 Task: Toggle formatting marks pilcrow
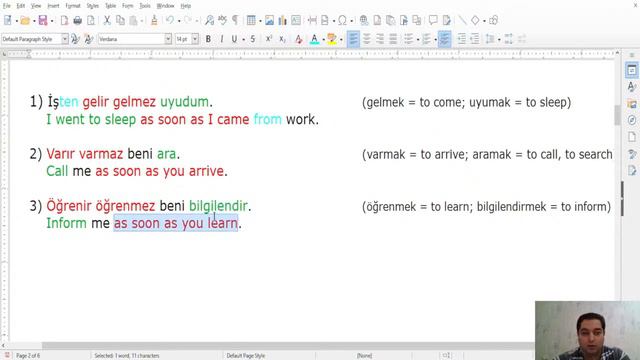(236, 20)
